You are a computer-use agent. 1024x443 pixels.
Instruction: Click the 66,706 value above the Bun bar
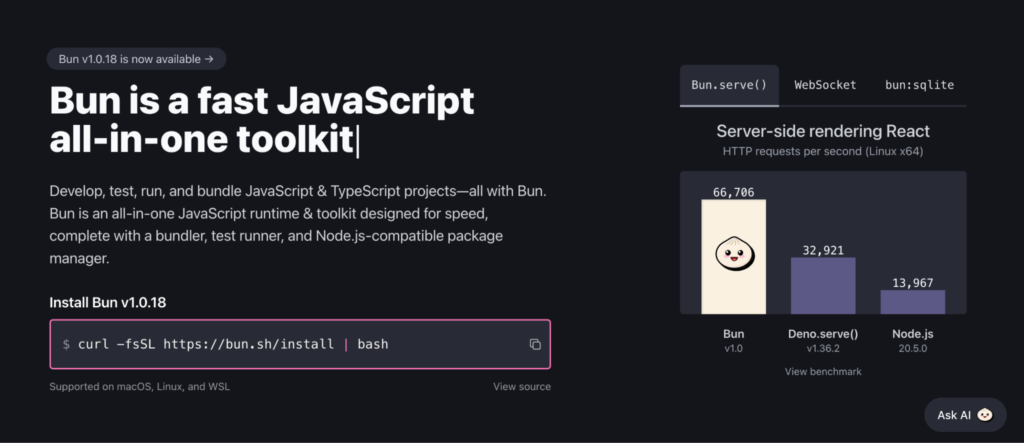tap(733, 191)
